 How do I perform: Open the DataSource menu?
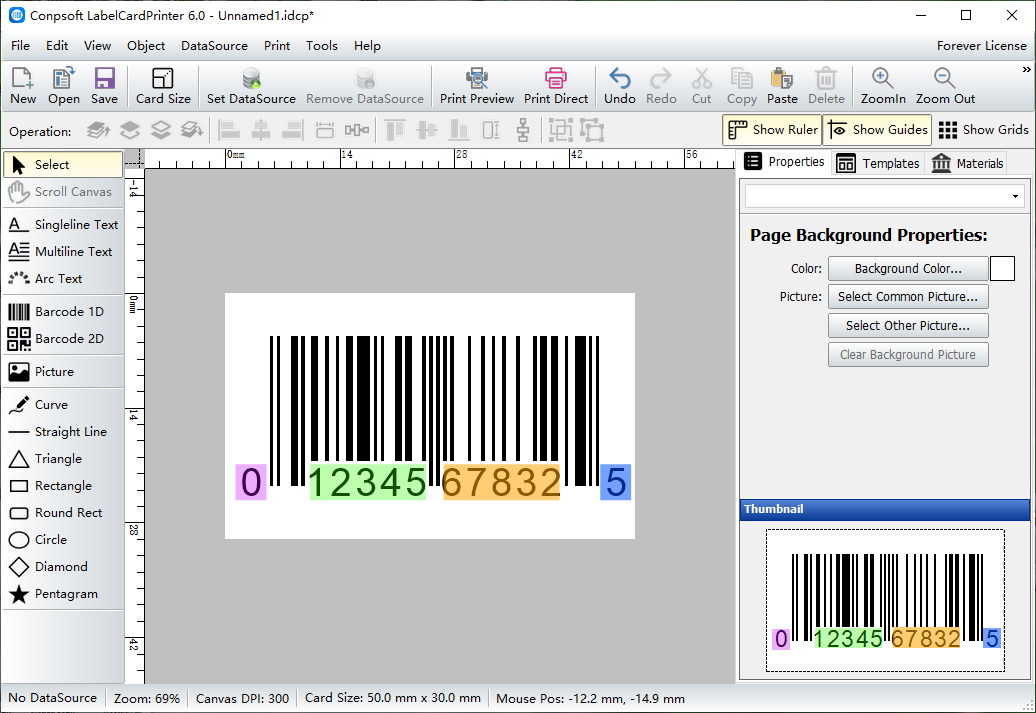tap(214, 46)
